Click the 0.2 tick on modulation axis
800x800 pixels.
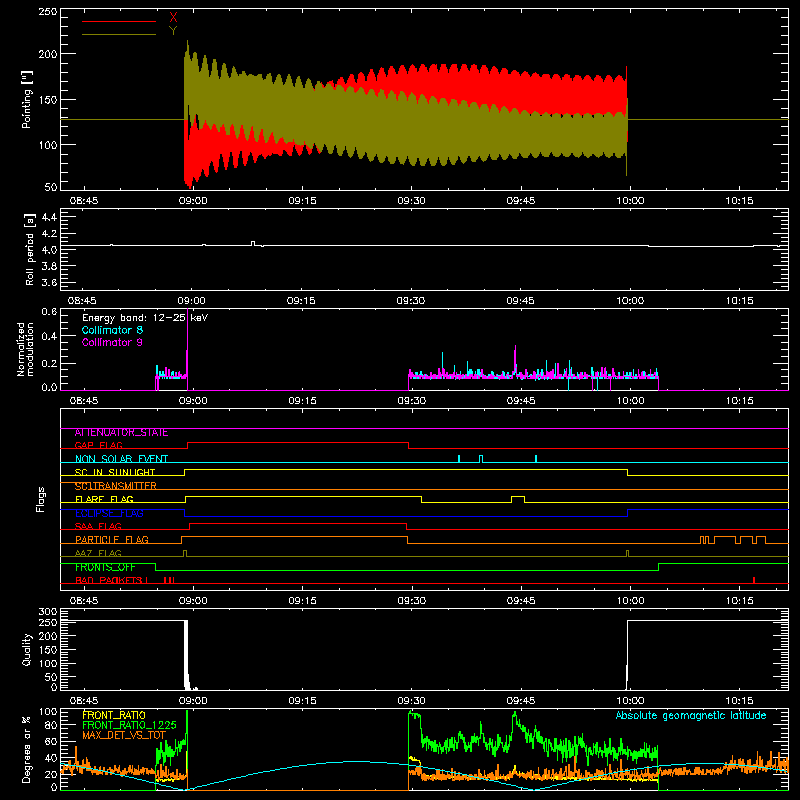click(x=49, y=364)
